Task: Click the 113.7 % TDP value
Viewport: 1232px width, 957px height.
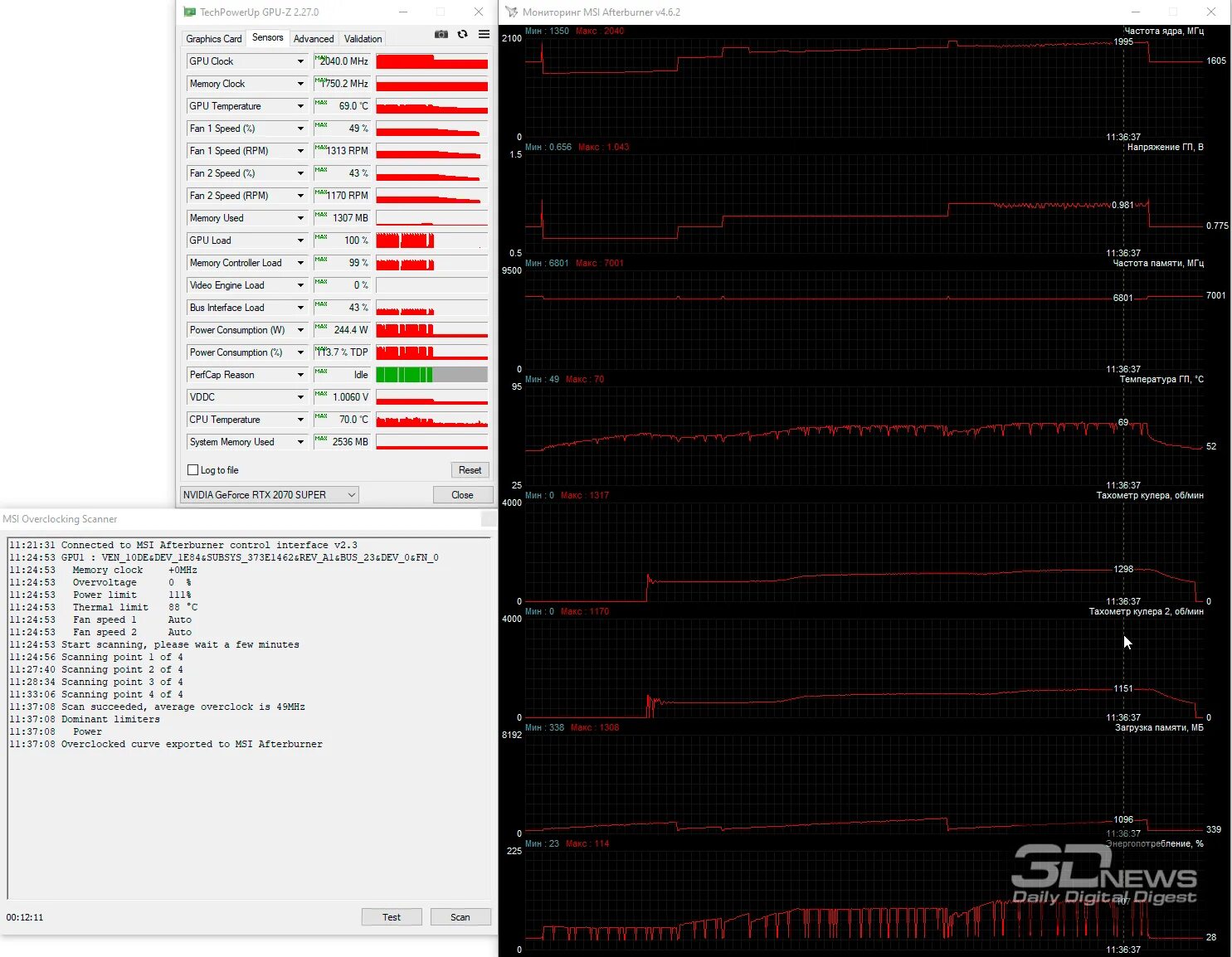Action: (342, 352)
